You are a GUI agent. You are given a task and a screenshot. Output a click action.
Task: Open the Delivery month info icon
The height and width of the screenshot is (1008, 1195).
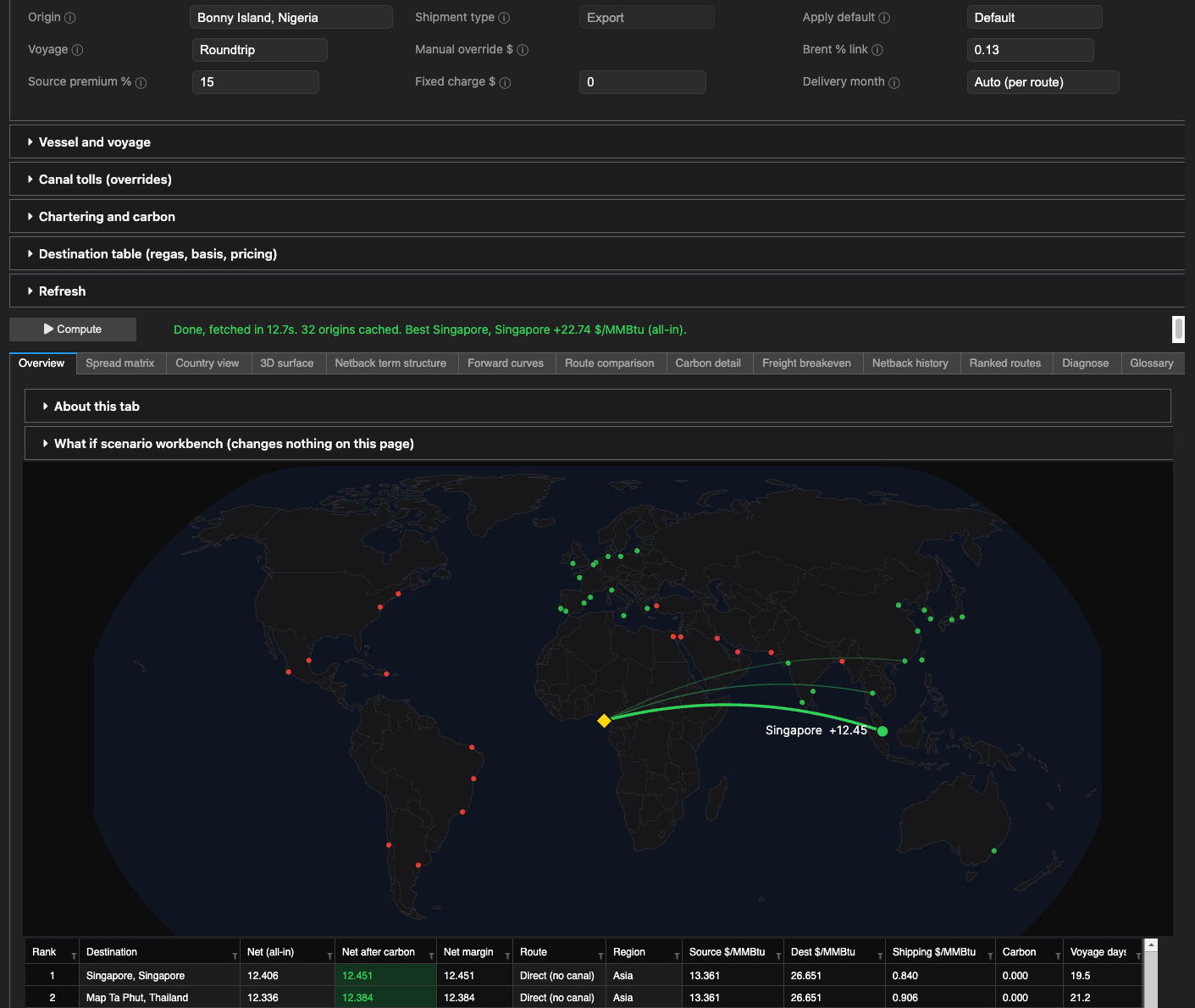click(894, 83)
